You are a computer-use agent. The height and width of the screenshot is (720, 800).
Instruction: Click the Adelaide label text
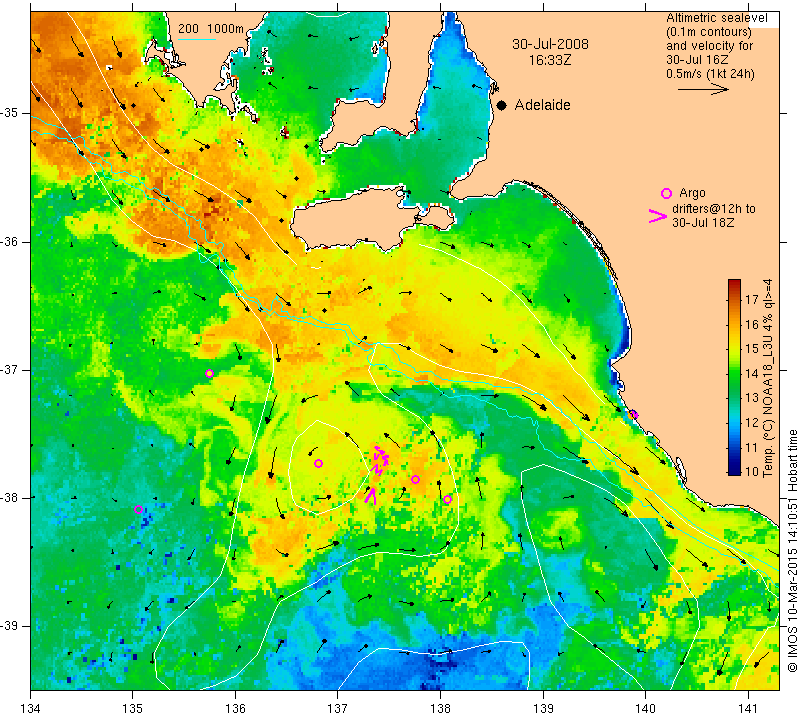coord(542,105)
